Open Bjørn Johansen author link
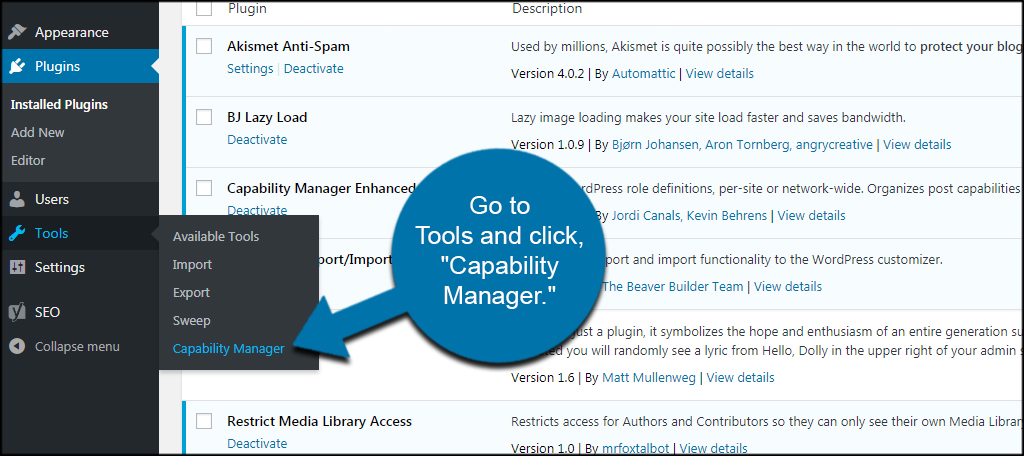The width and height of the screenshot is (1024, 456). [x=656, y=144]
